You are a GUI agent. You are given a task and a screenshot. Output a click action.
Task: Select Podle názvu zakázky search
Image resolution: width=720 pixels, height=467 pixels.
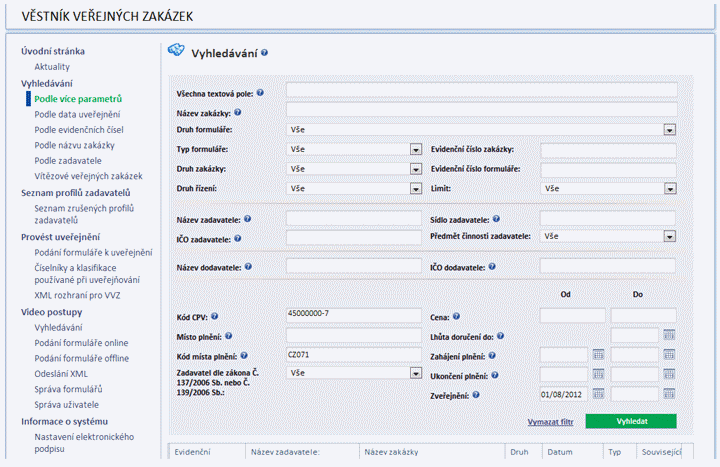(74, 145)
